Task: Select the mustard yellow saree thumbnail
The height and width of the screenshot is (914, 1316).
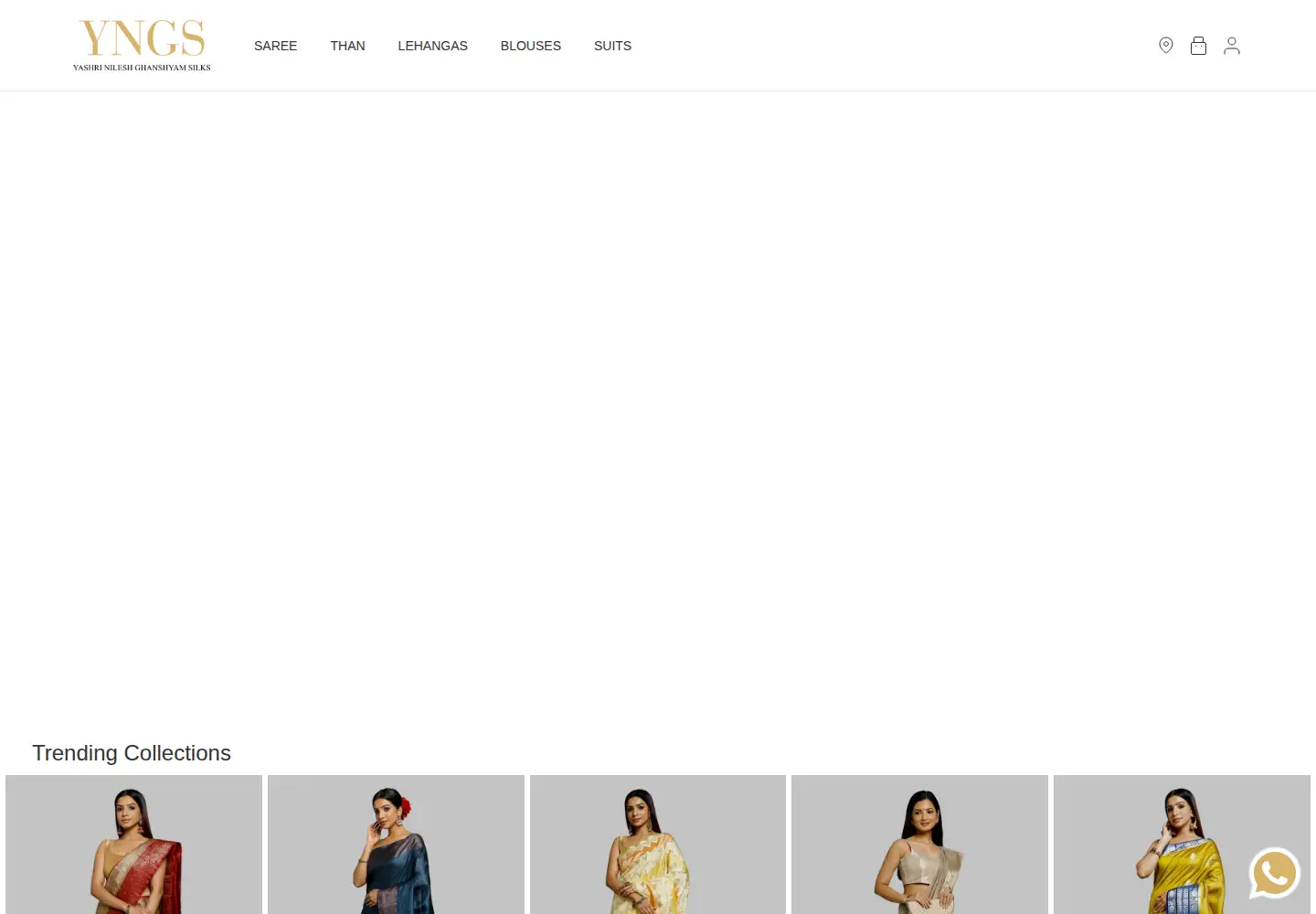Action: pos(1182,845)
